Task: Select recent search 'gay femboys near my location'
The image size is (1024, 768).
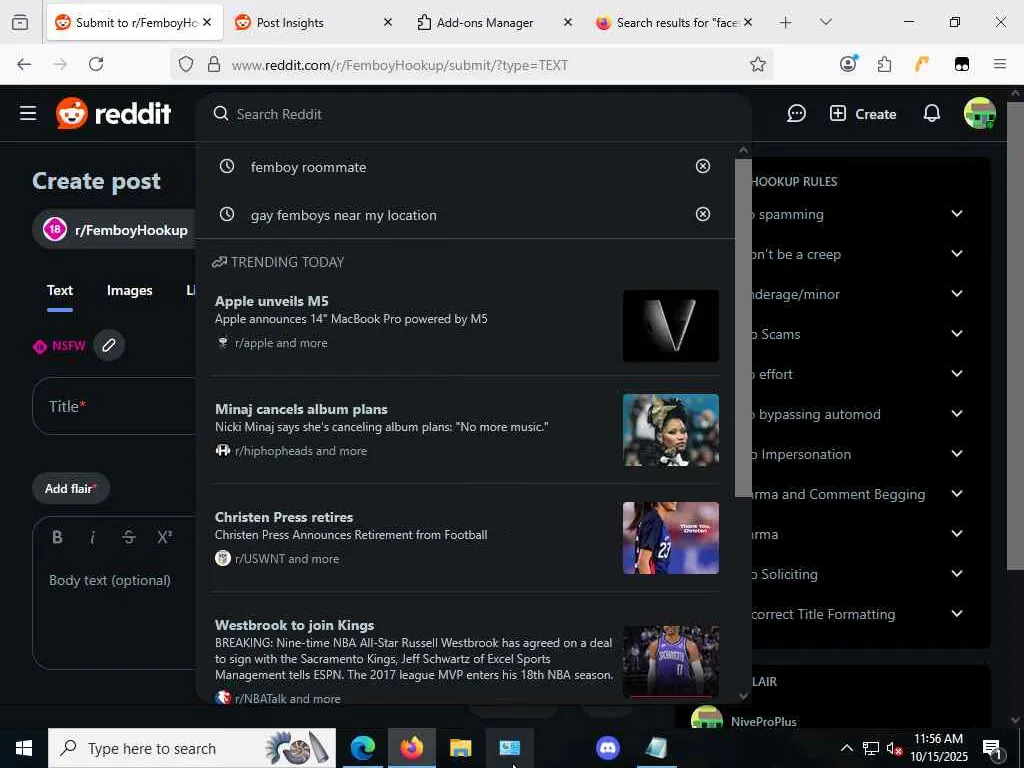Action: pyautogui.click(x=344, y=215)
